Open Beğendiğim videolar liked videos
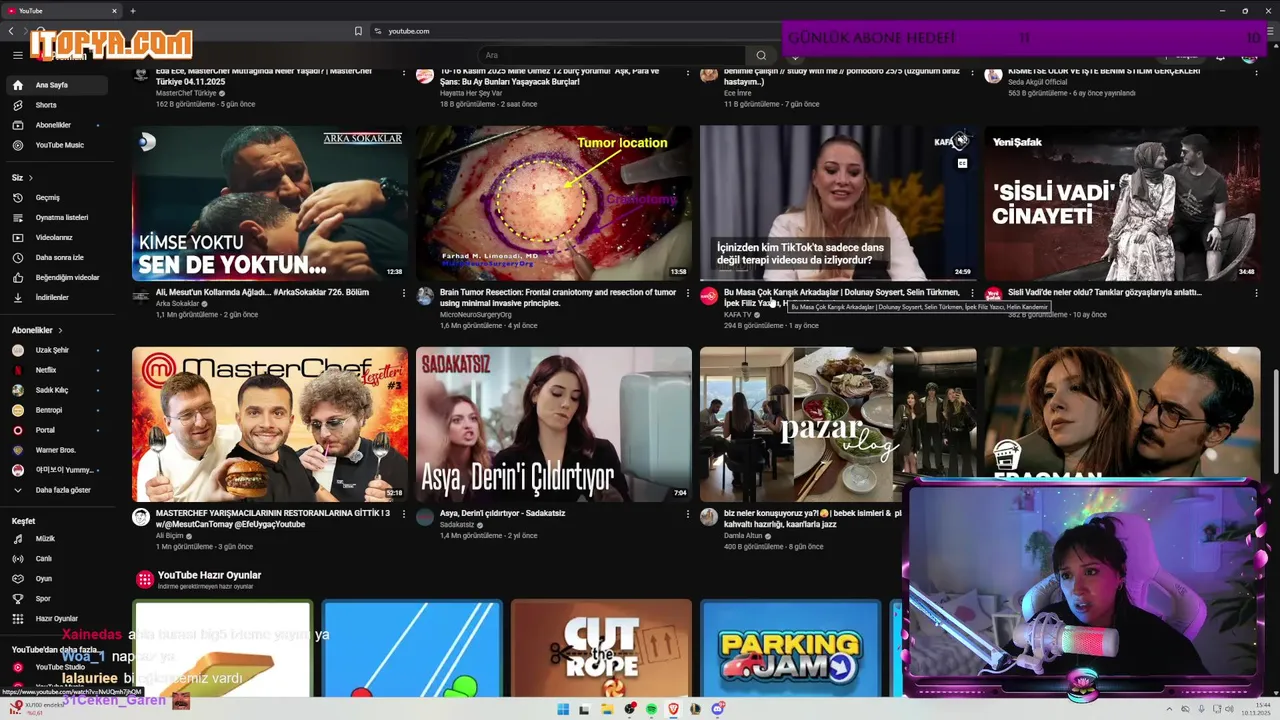Viewport: 1280px width, 720px height. point(56,277)
